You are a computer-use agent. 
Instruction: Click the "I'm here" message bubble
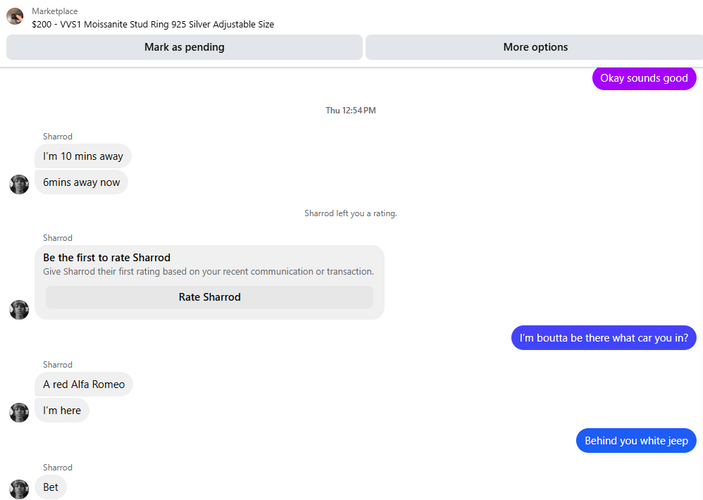point(62,411)
